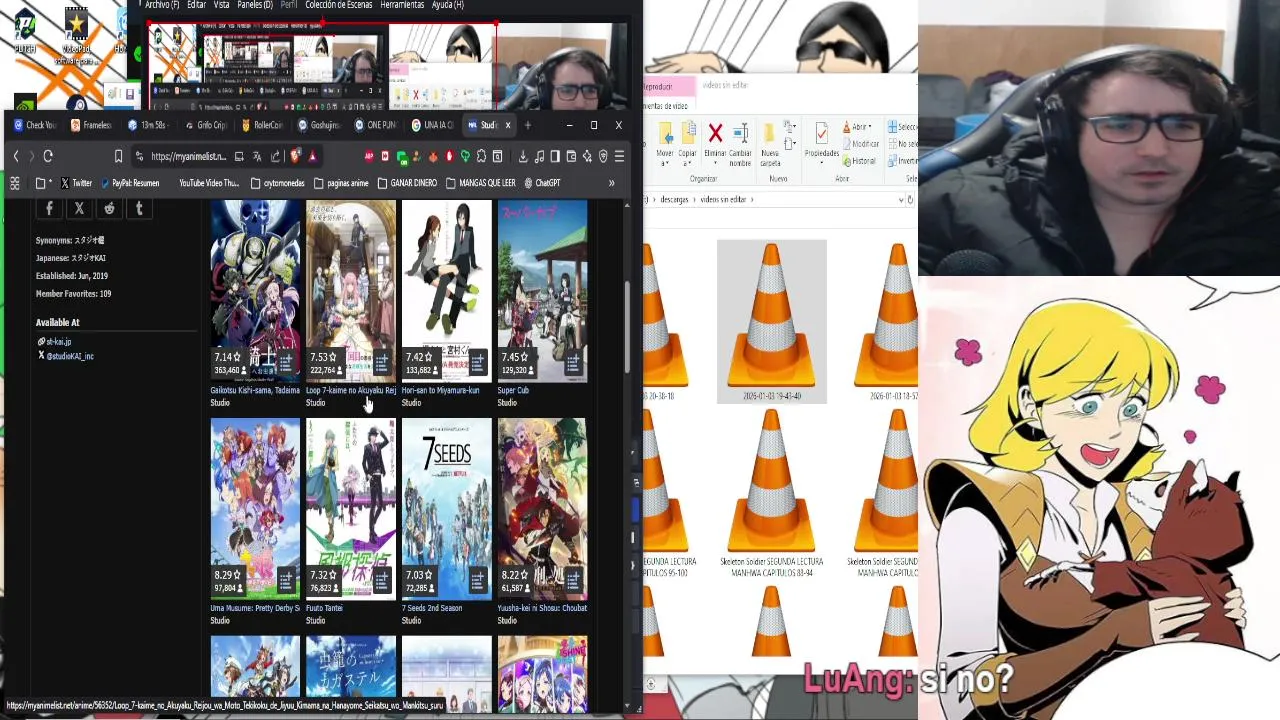This screenshot has height=720, width=1280.
Task: Click videos sin editar breadcrumb segment
Action: 725,200
